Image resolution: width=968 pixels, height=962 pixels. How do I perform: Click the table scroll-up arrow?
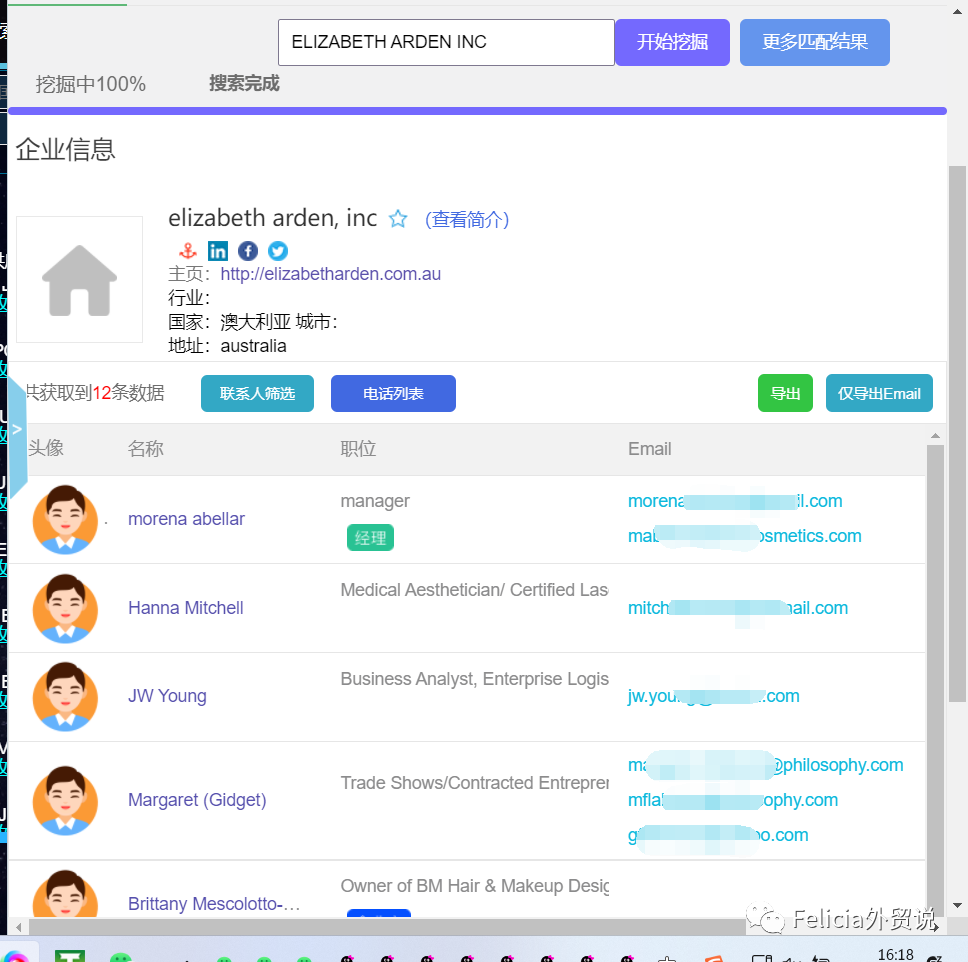tap(935, 436)
